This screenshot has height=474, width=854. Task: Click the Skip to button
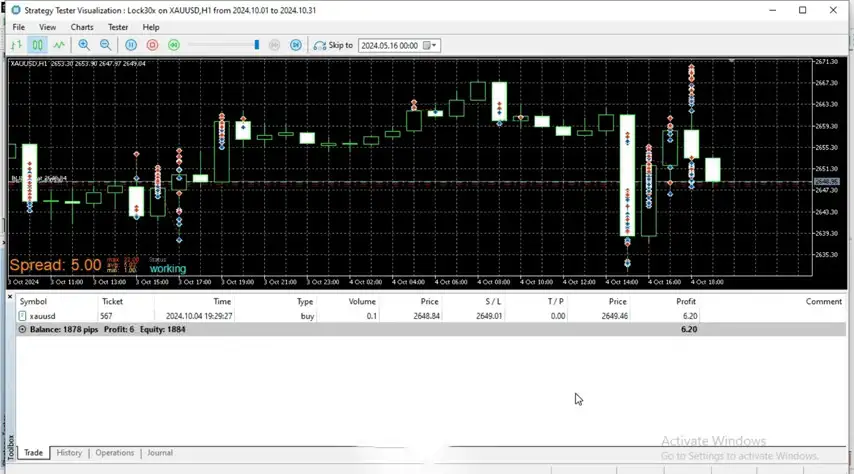(334, 45)
